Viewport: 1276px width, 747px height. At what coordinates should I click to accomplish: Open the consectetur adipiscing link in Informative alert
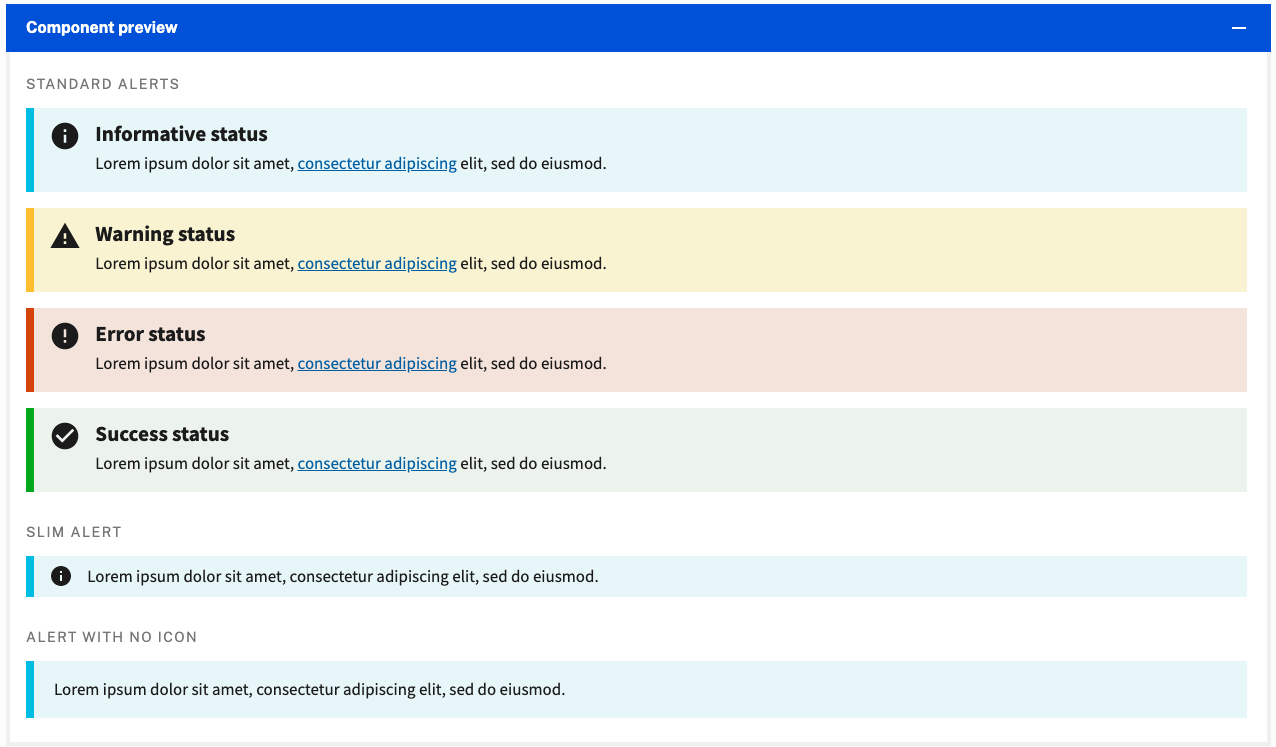[x=377, y=163]
